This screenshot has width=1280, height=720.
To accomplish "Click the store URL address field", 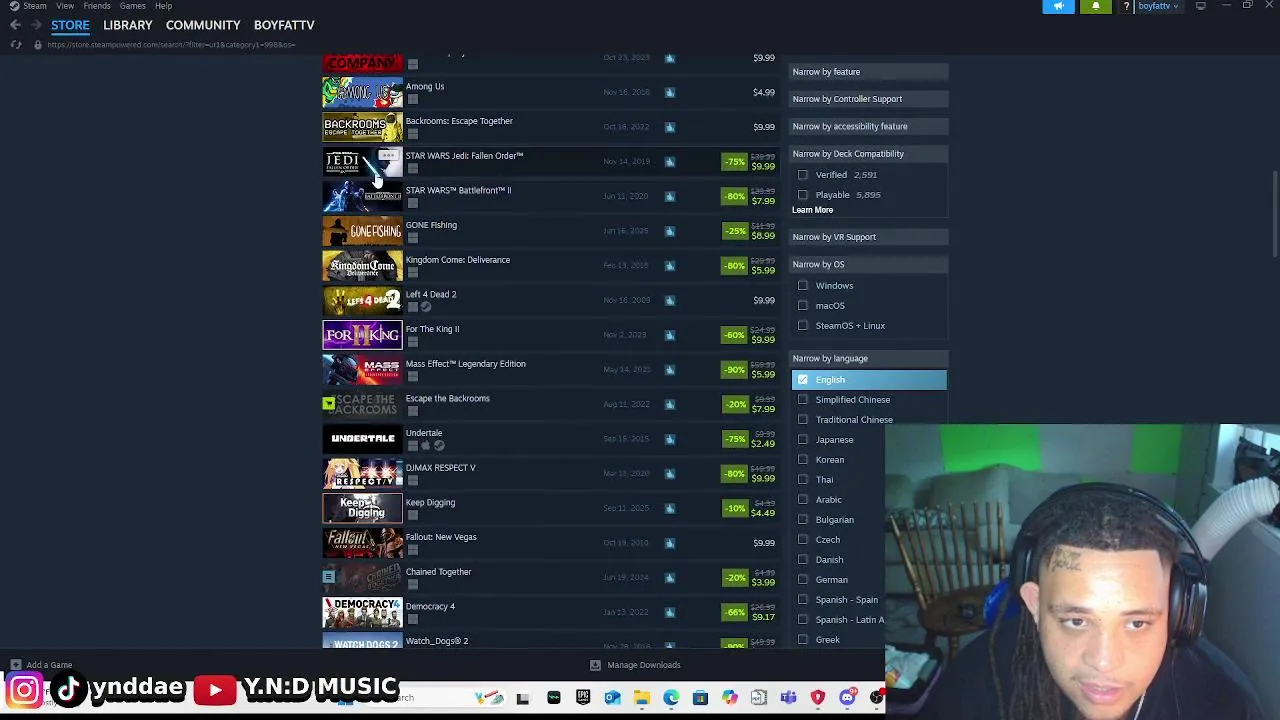I will (170, 45).
